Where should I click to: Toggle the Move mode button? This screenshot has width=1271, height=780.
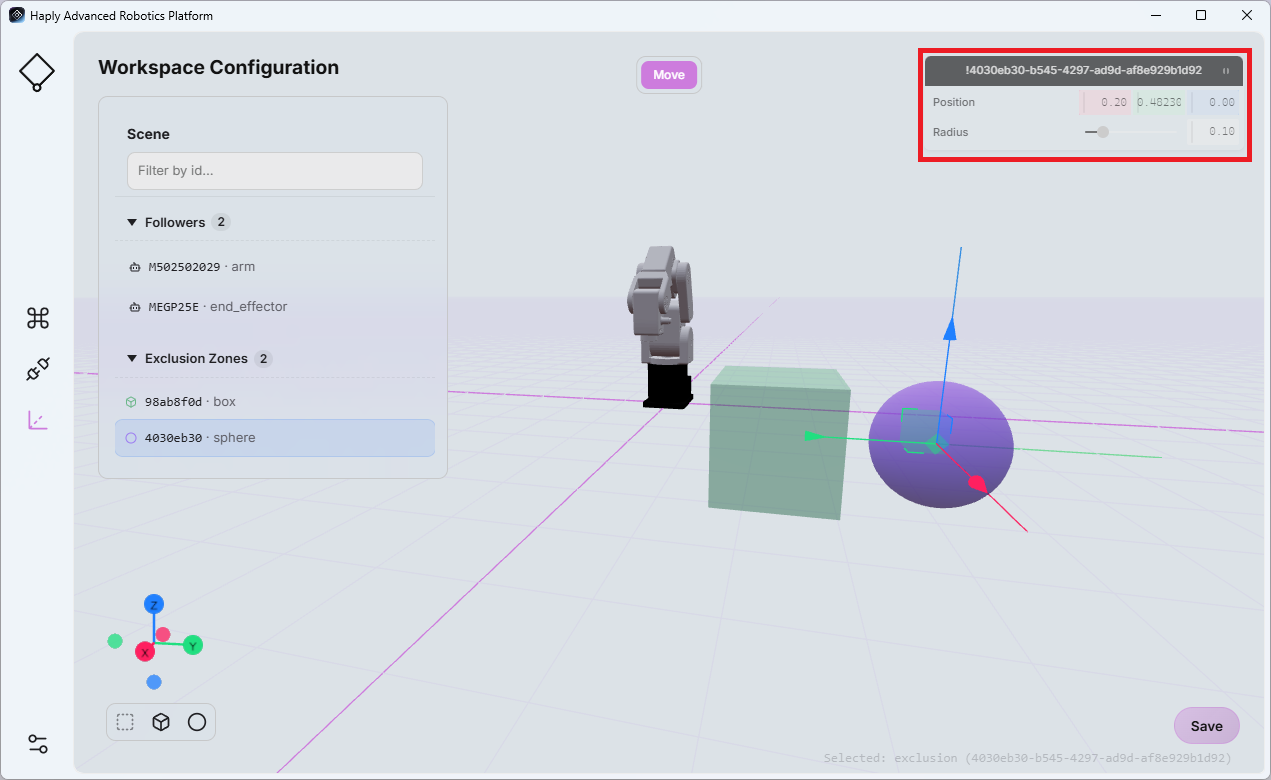669,75
